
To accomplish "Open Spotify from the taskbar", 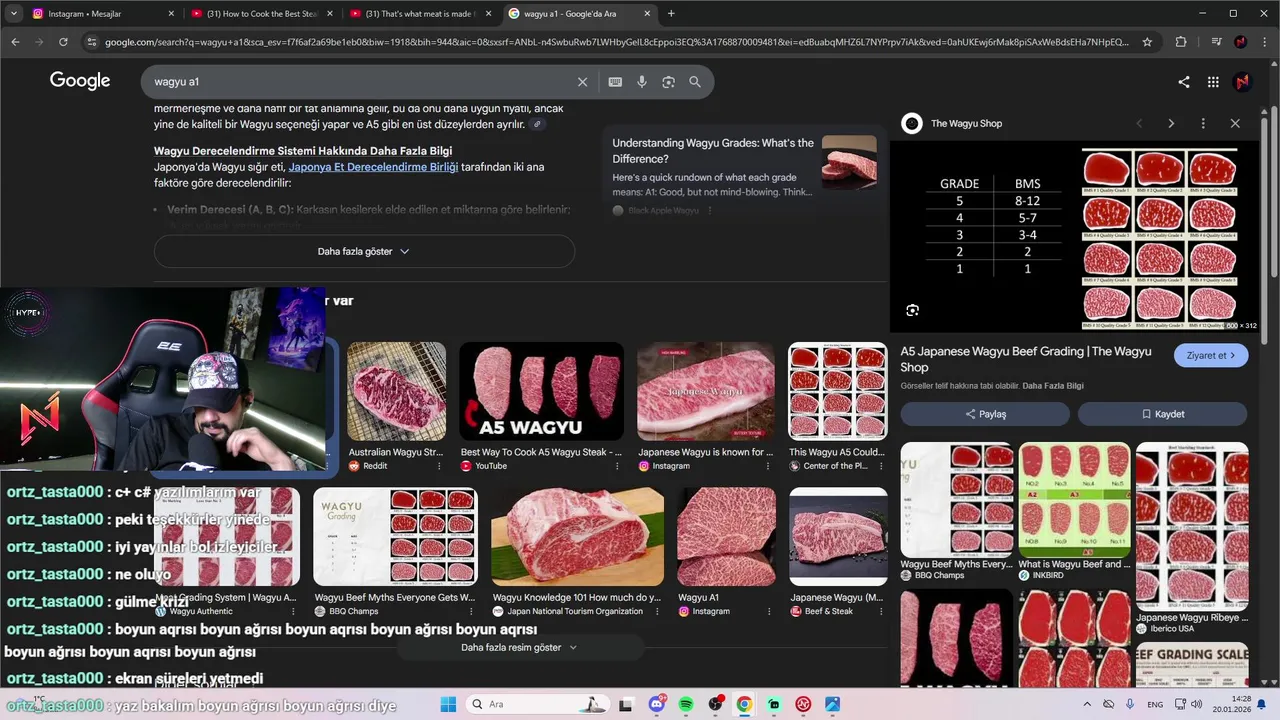I will coord(686,704).
